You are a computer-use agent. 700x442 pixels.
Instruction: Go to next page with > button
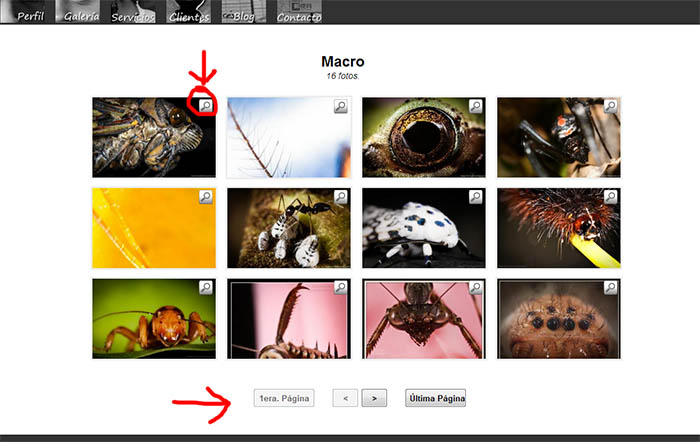(374, 398)
